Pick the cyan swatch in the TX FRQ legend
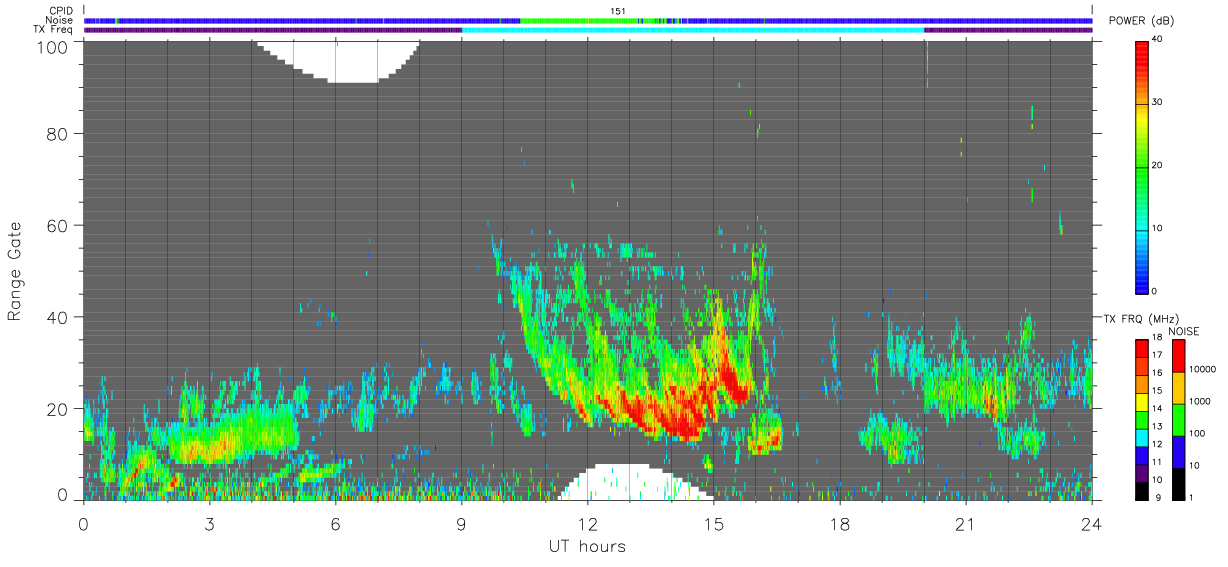 pyautogui.click(x=1142, y=437)
